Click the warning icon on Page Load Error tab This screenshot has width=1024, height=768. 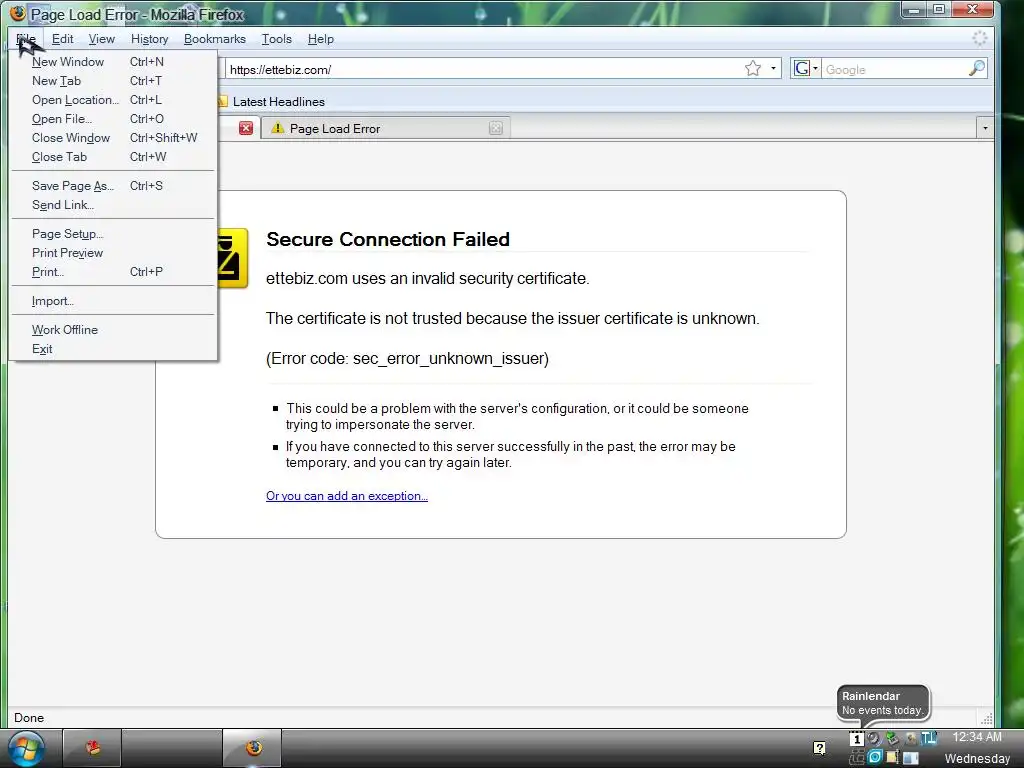tap(278, 128)
